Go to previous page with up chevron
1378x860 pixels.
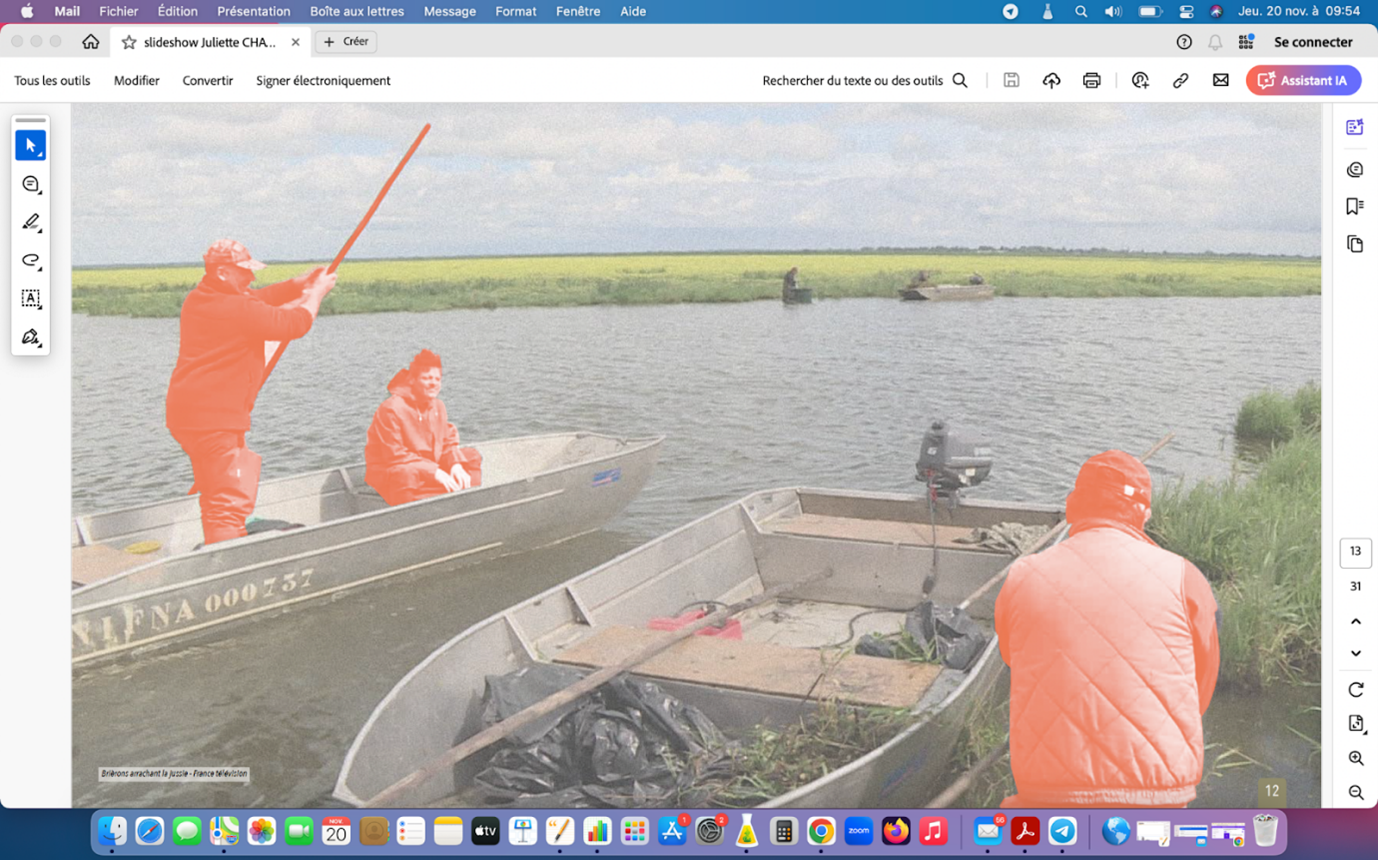pos(1355,621)
